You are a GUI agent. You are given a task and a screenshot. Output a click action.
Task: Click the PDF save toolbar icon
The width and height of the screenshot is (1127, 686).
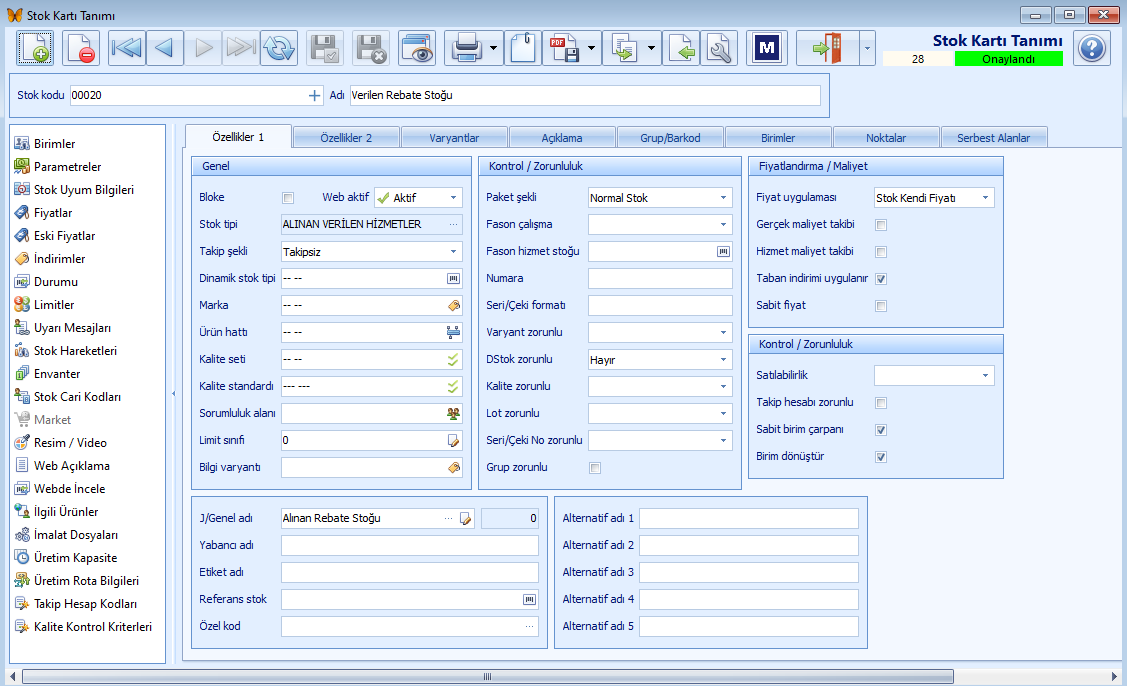tap(564, 48)
